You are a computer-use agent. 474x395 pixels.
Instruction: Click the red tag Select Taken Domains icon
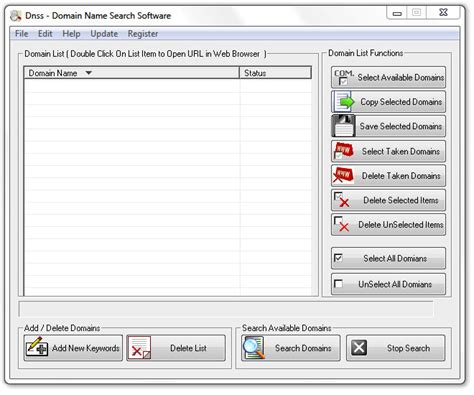click(x=343, y=151)
